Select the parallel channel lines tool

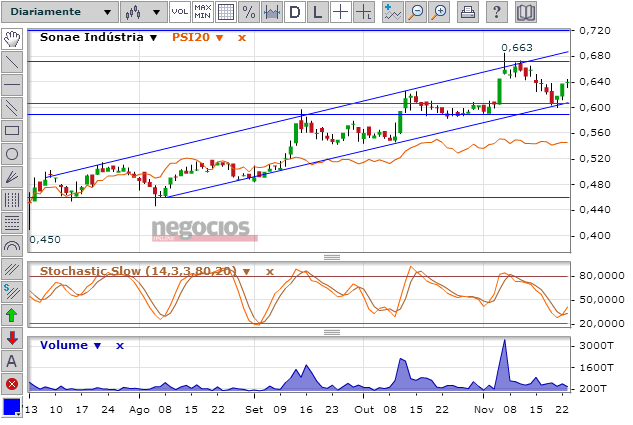coord(12,108)
